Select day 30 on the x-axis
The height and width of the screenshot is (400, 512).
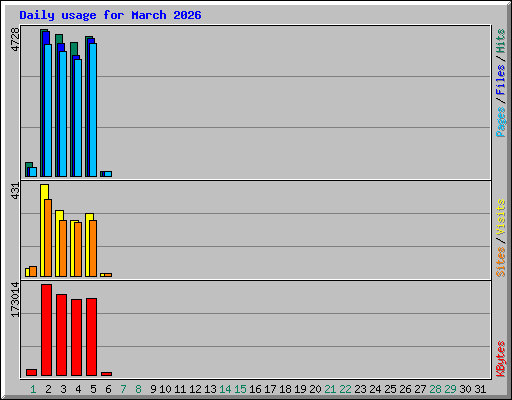pyautogui.click(x=465, y=389)
